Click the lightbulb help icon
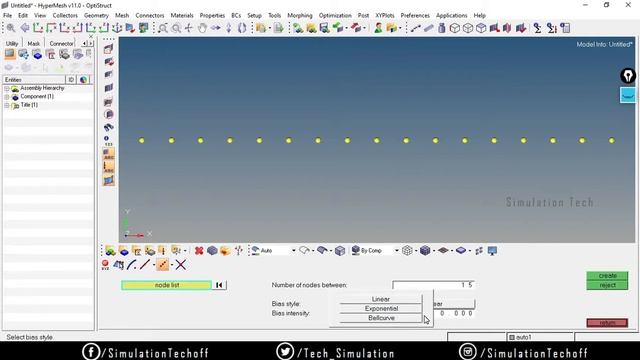The width and height of the screenshot is (640, 360). point(628,76)
